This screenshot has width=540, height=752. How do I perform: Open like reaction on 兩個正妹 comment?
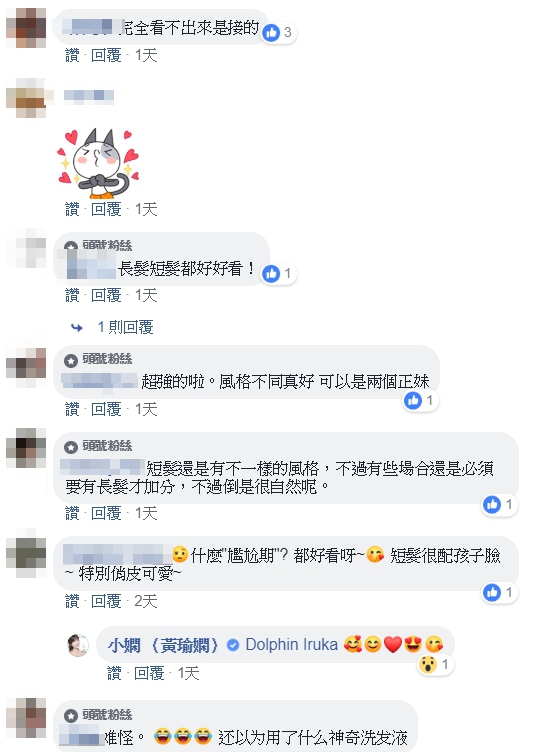click(x=420, y=400)
